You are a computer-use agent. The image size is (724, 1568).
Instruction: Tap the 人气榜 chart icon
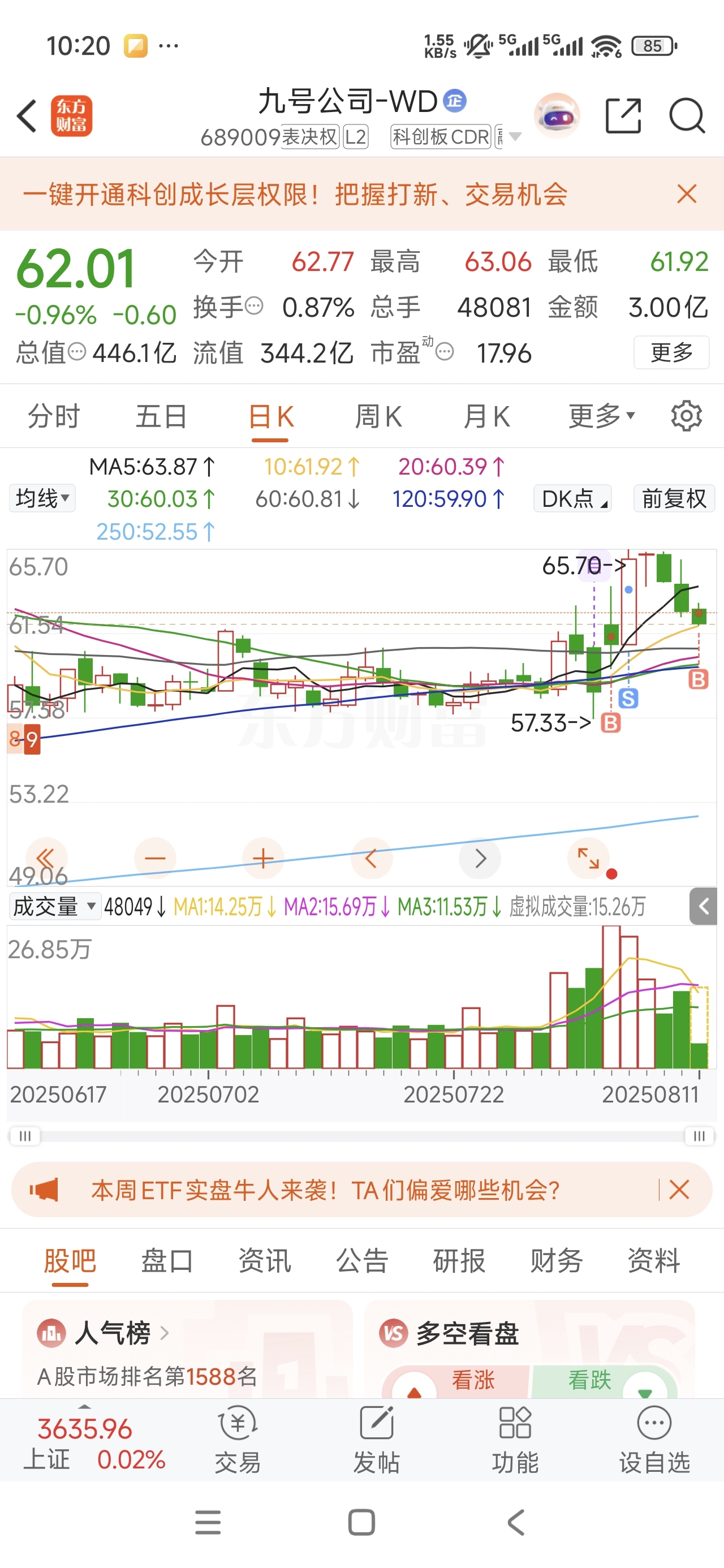coord(51,1333)
